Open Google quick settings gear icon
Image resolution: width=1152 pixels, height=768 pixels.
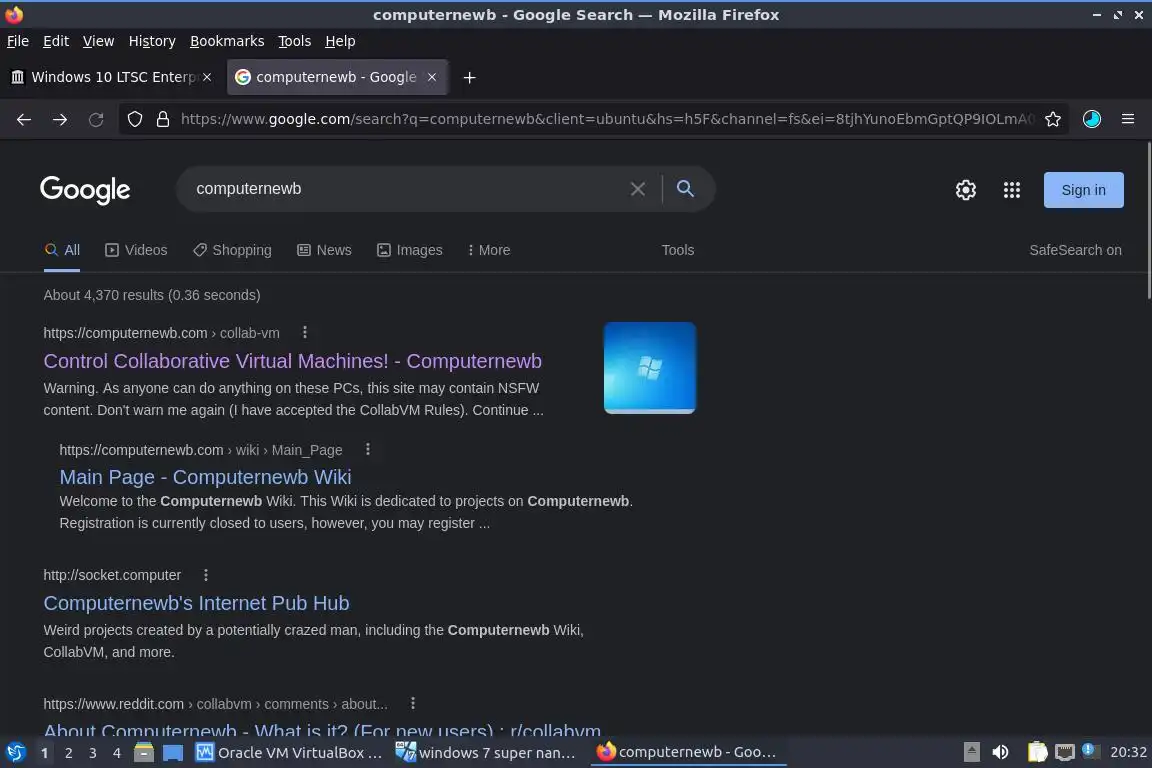[965, 190]
